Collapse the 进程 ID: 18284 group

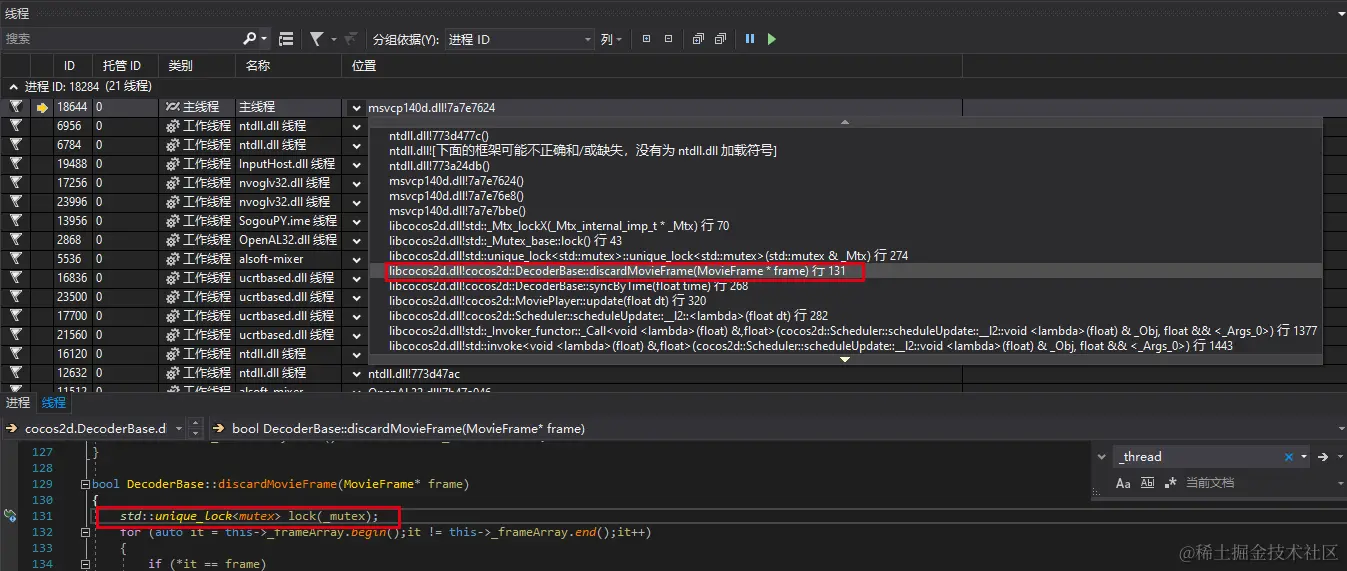pos(13,87)
